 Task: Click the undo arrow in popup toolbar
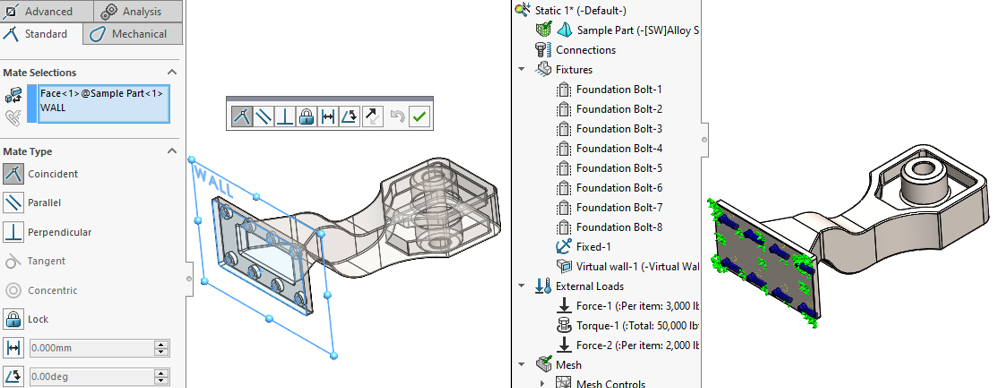397,117
